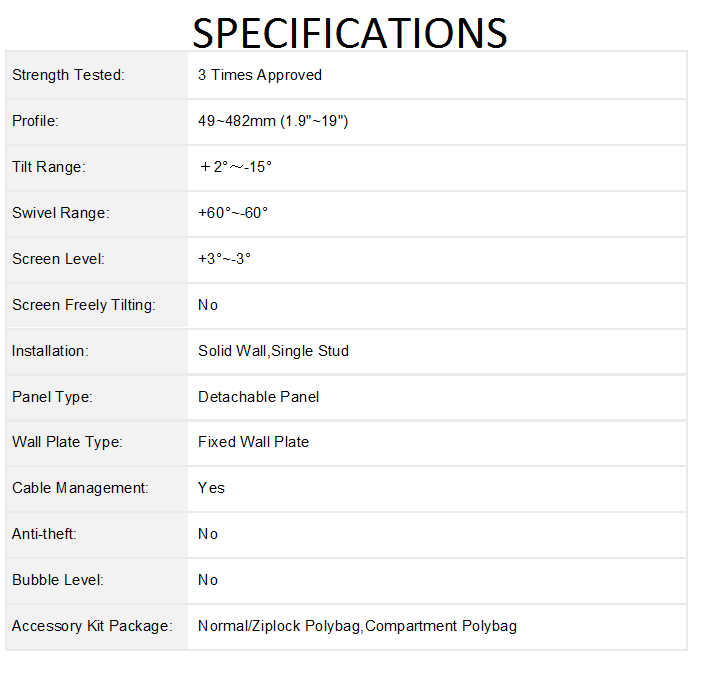
Task: Click the Profile row label
Action: point(36,121)
